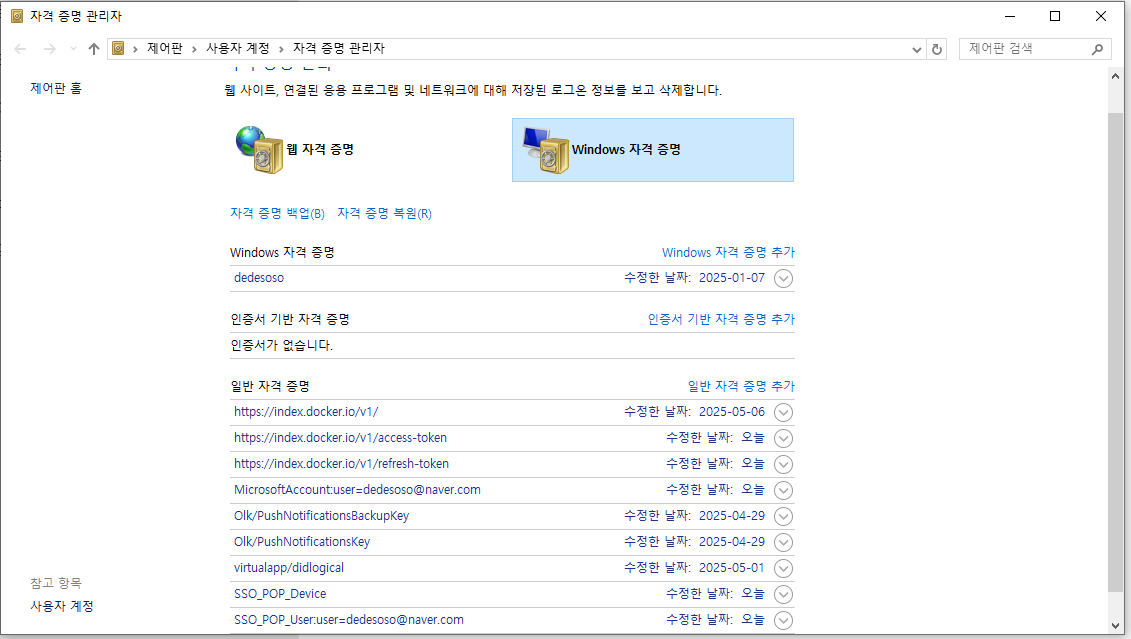Viewport: 1131px width, 639px height.
Task: Click the back navigation arrow
Action: click(20, 49)
